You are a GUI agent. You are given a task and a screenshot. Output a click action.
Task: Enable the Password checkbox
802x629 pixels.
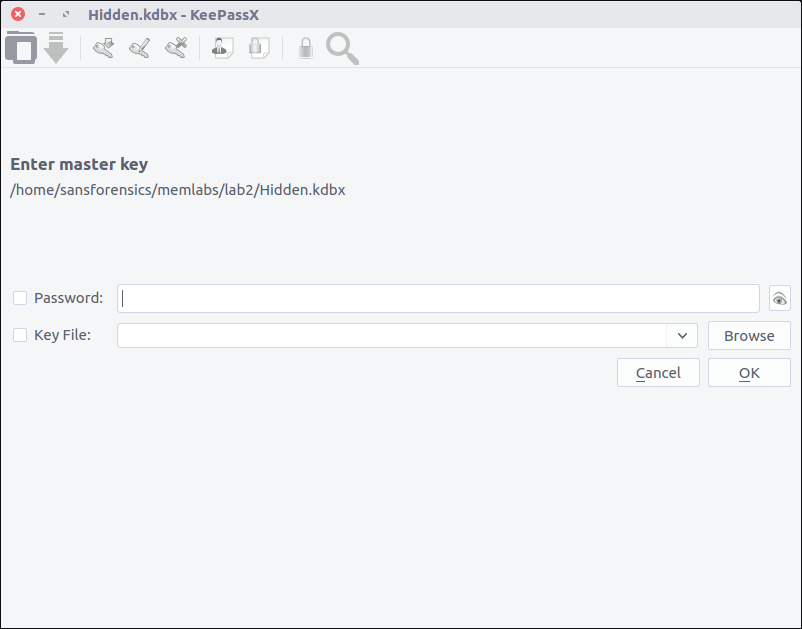(x=20, y=298)
